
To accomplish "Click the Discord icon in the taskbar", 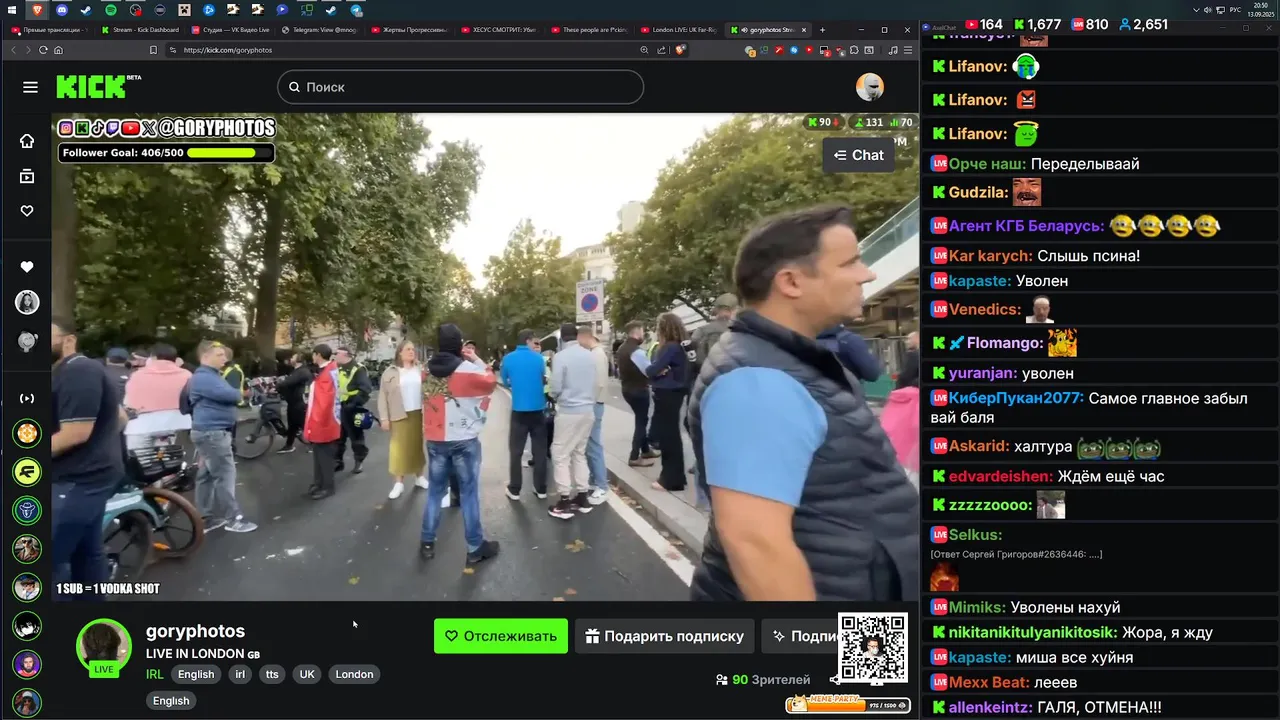I will coord(62,10).
